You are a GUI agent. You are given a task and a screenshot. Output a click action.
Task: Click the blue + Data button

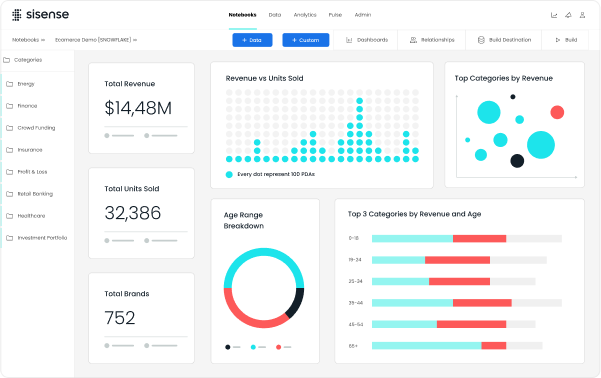click(x=252, y=40)
